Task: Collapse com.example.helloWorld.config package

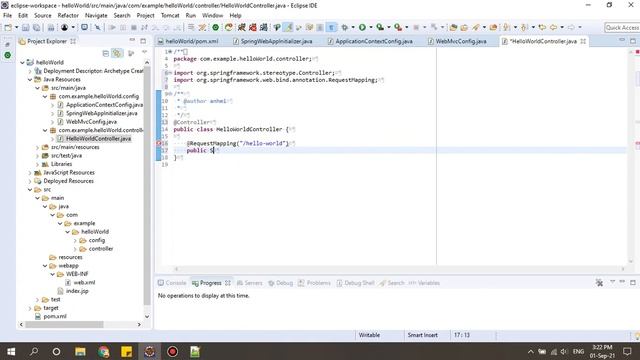Action: click(x=45, y=96)
